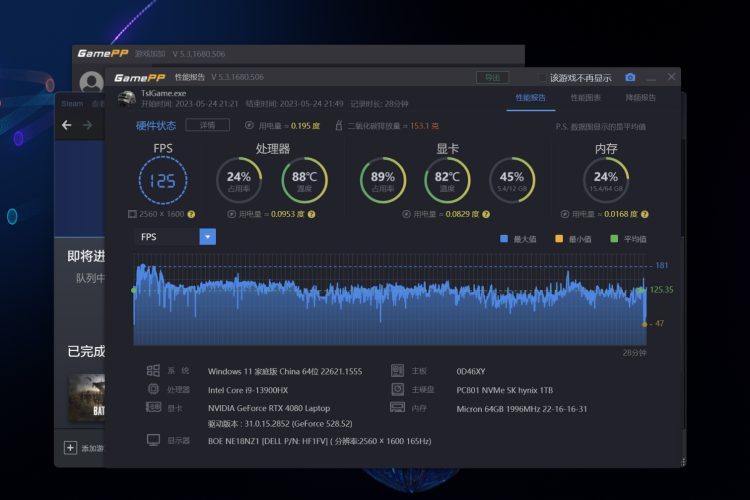Click the monitor display icon in specs

click(153, 440)
